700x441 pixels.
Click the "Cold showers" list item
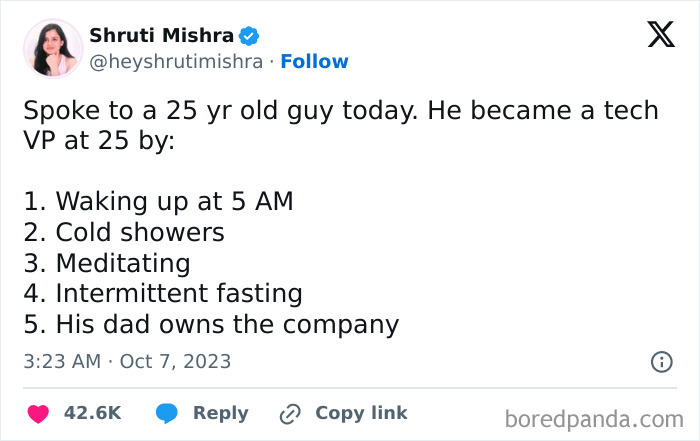(124, 232)
